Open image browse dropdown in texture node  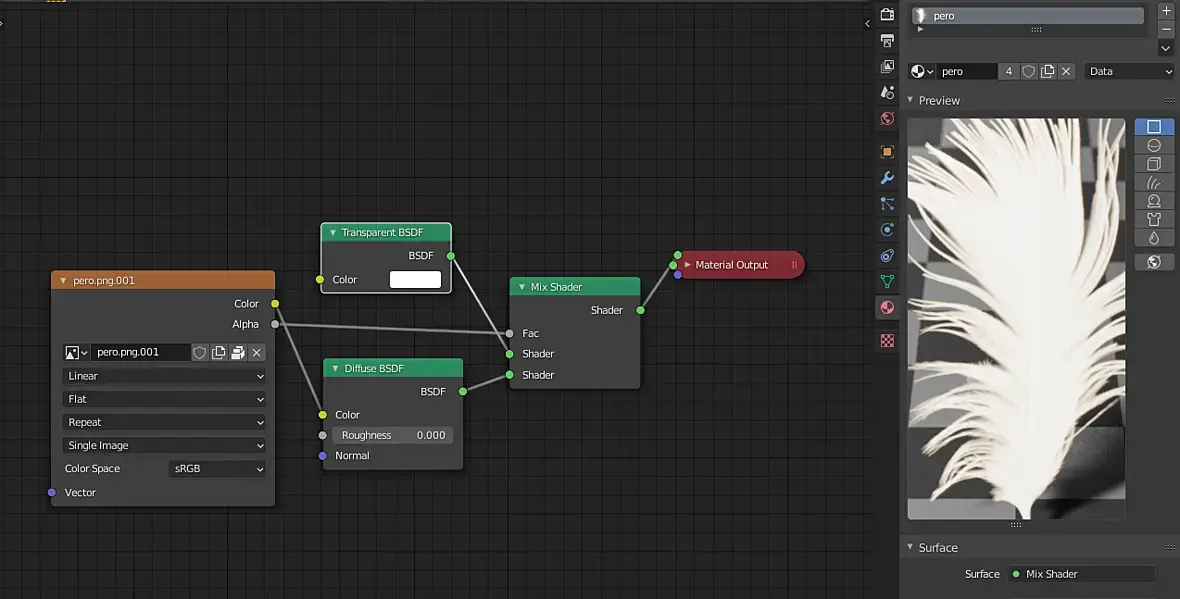click(x=76, y=352)
